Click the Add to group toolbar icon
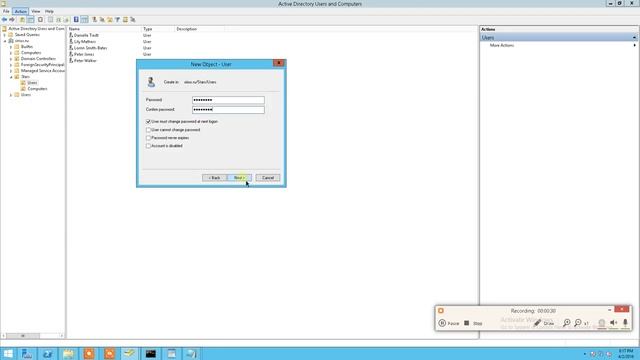640x360 pixels. (133, 20)
